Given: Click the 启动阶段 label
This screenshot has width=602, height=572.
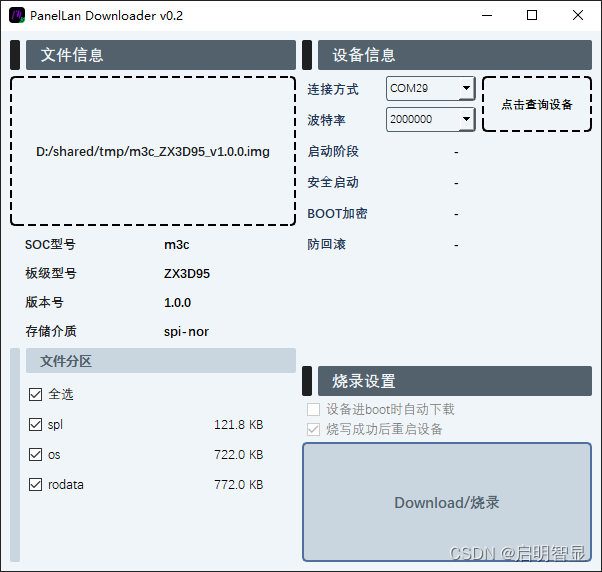Looking at the screenshot, I should pyautogui.click(x=333, y=151).
